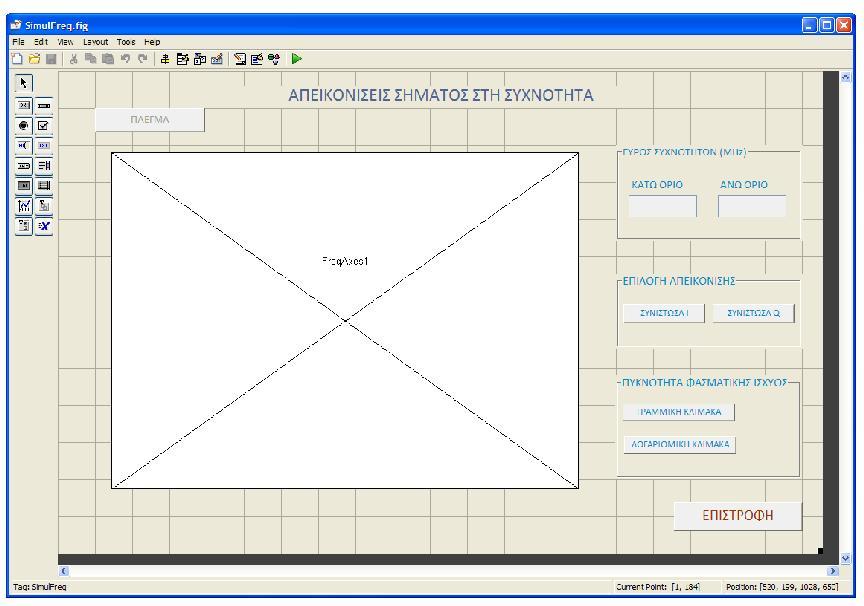This screenshot has height=606, width=864.
Task: Open the Help menu
Action: click(152, 42)
